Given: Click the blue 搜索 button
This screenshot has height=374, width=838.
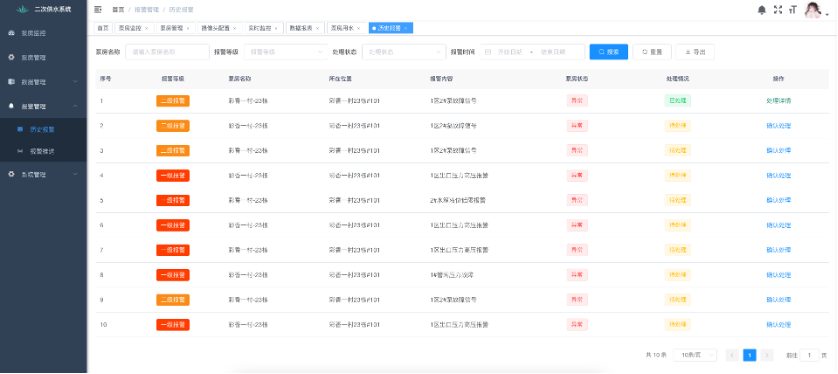Looking at the screenshot, I should point(609,52).
